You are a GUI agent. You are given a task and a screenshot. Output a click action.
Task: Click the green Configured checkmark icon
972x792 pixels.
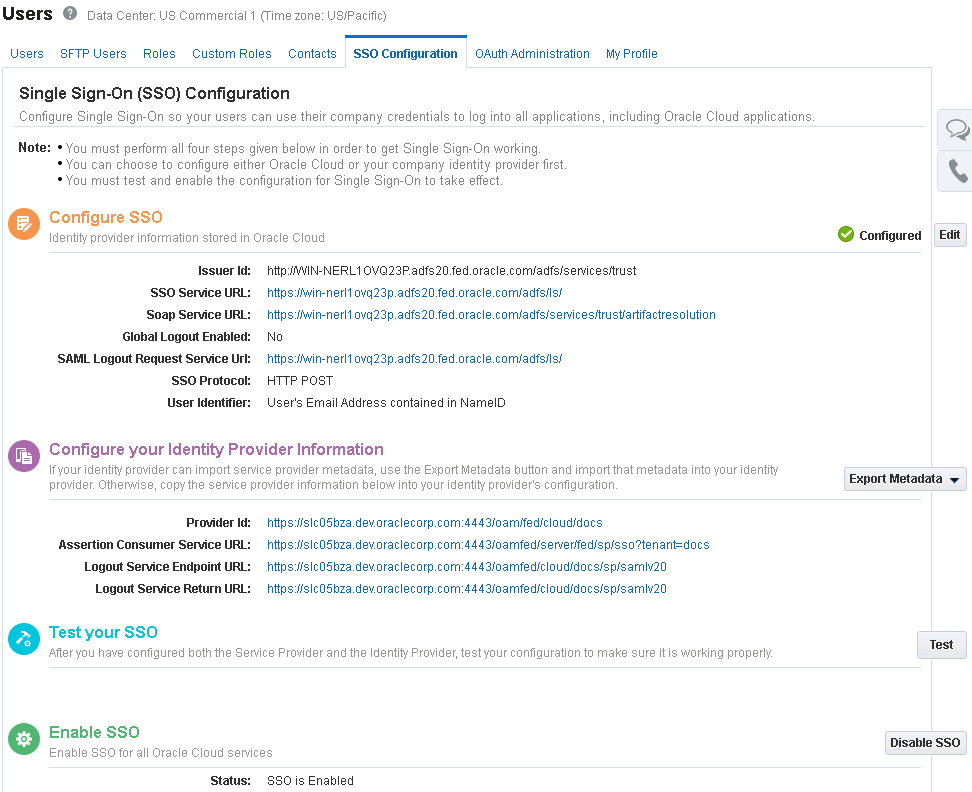click(845, 235)
